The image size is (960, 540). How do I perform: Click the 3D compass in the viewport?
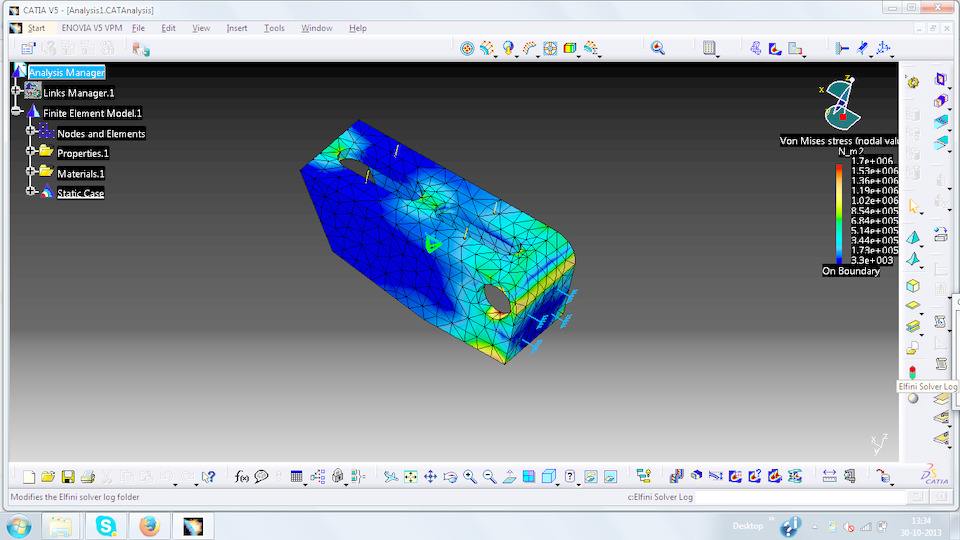coord(841,103)
